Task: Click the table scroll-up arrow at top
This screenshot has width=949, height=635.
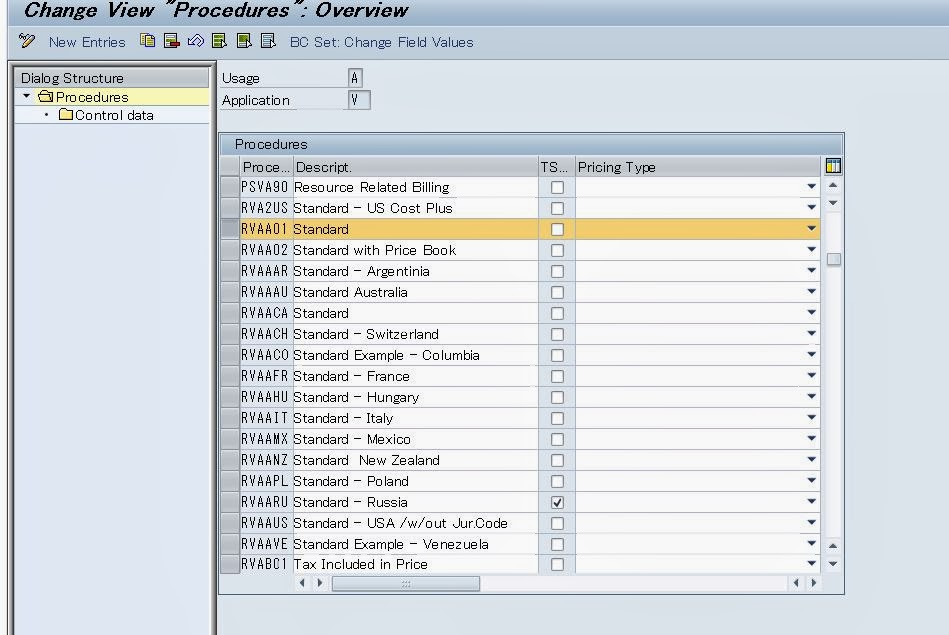Action: coord(833,185)
